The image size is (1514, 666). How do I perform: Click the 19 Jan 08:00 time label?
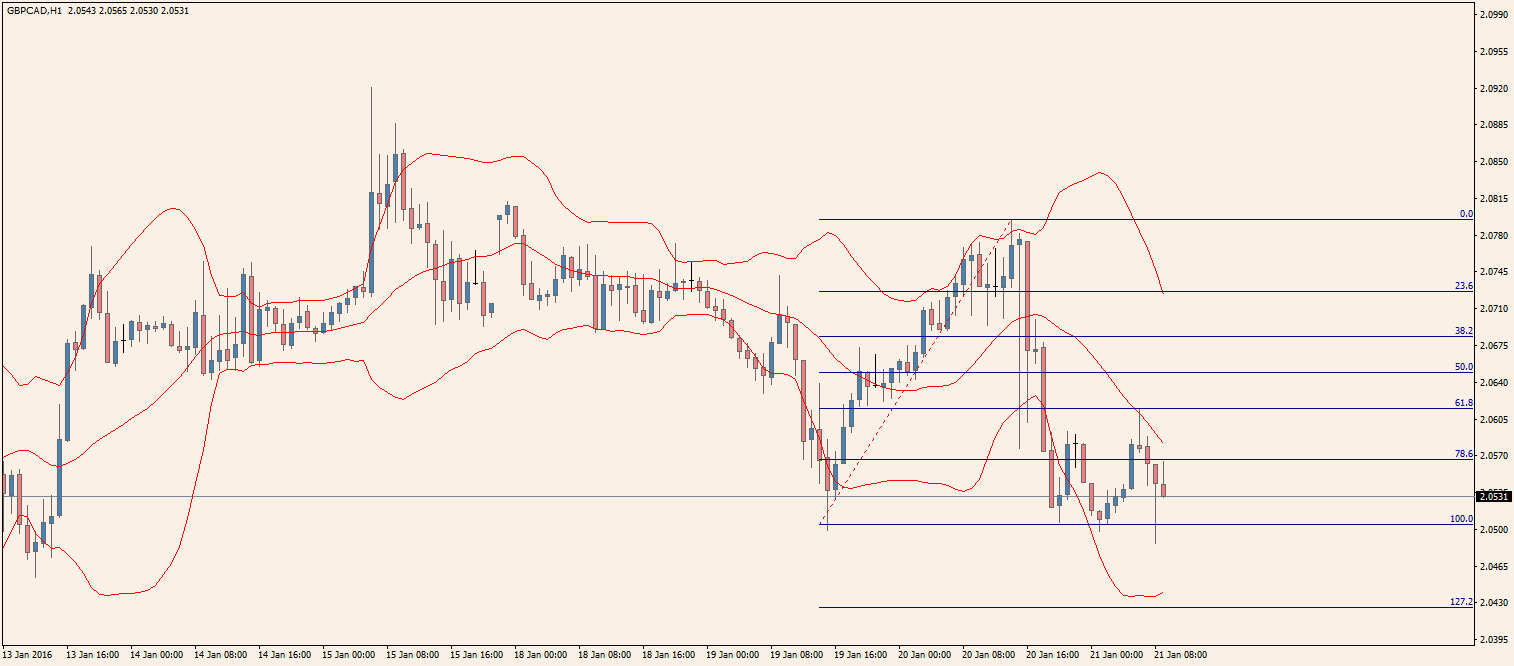(x=796, y=655)
